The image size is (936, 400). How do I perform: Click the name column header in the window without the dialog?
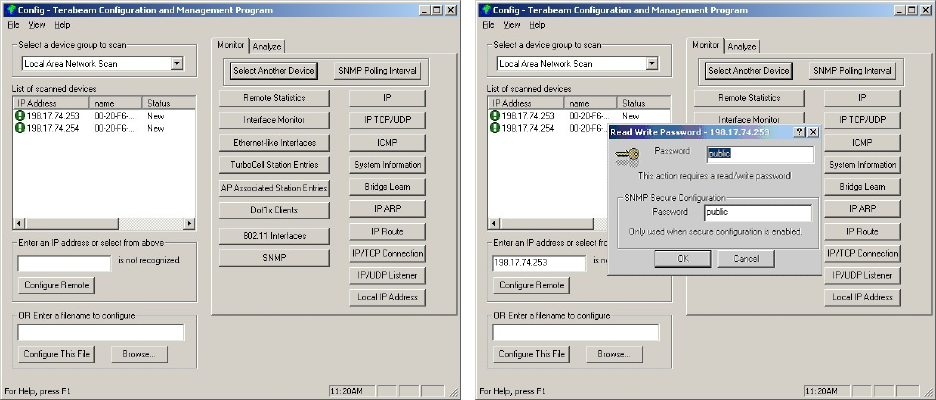coord(115,103)
